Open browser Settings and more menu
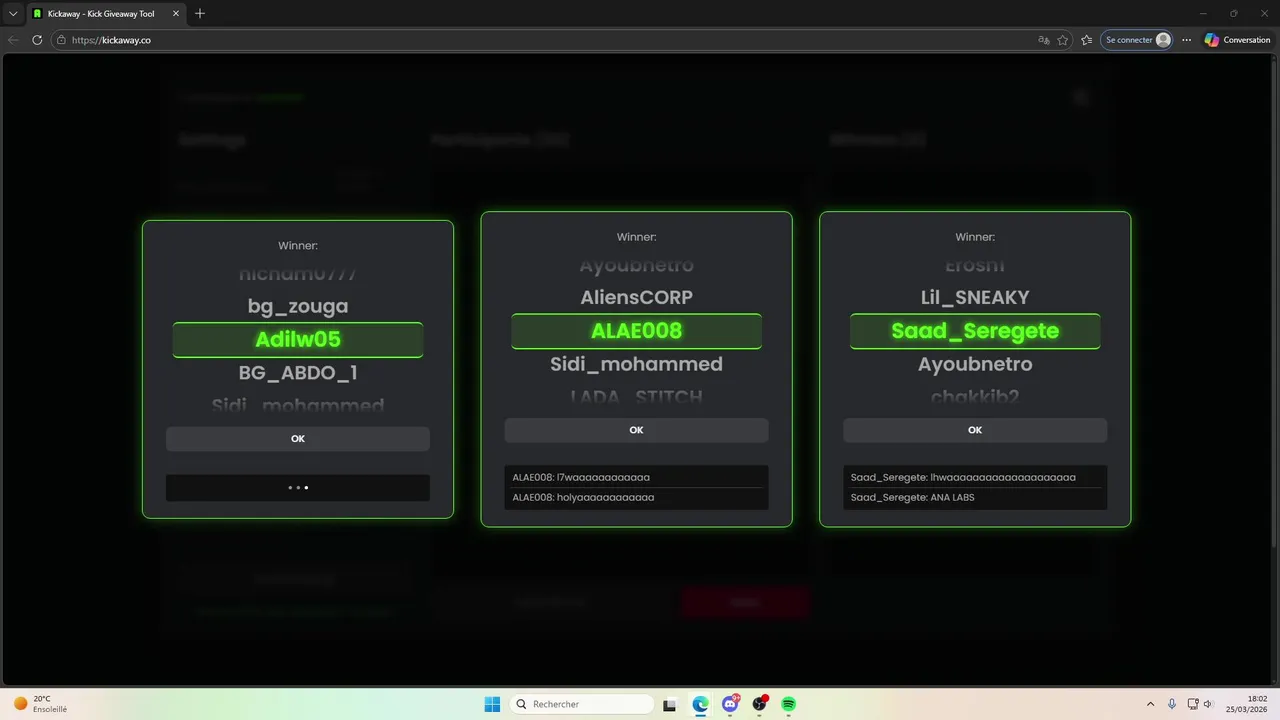This screenshot has width=1280, height=720. 1187,40
